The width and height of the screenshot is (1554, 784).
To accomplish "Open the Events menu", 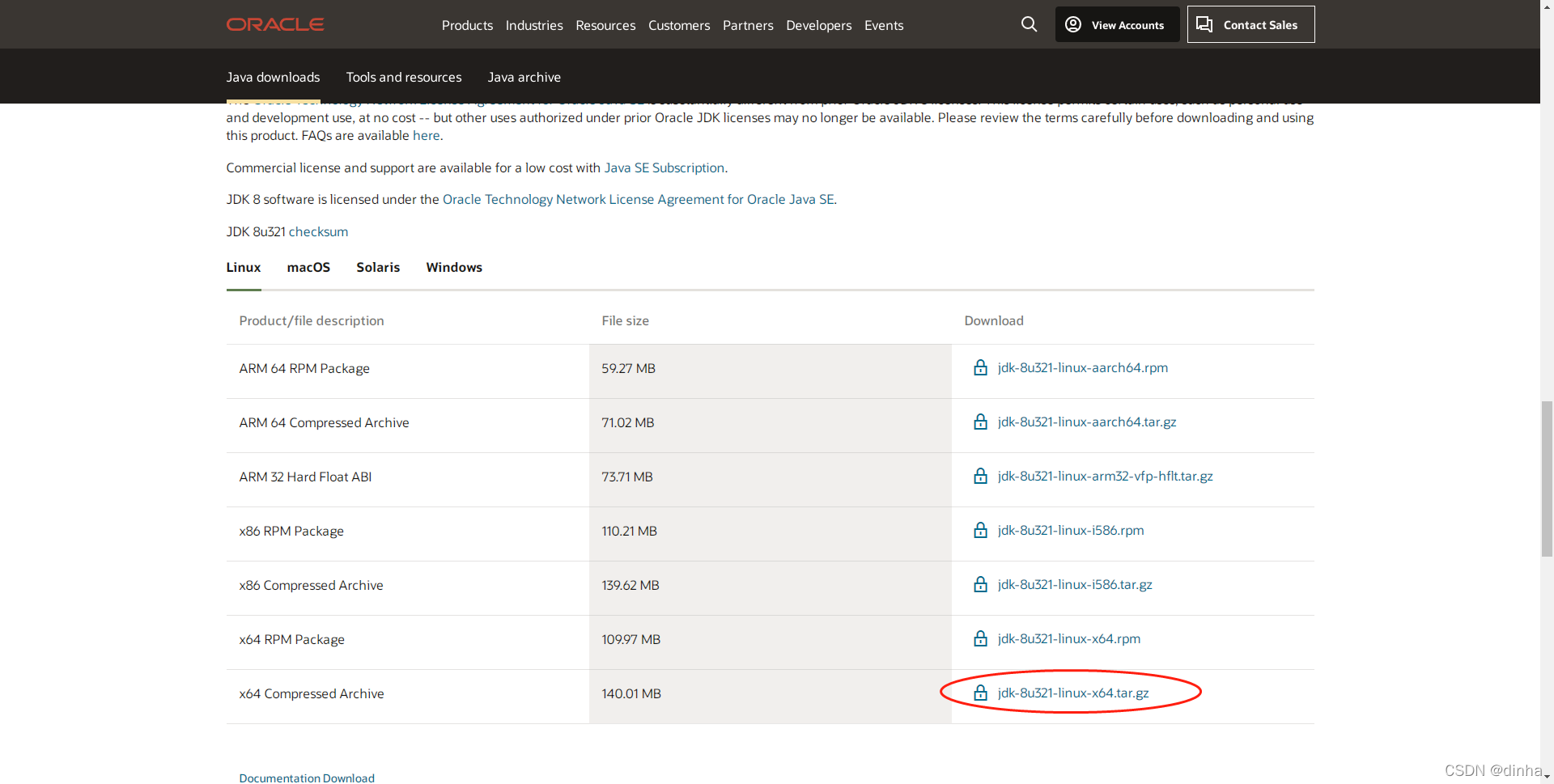I will coord(884,25).
